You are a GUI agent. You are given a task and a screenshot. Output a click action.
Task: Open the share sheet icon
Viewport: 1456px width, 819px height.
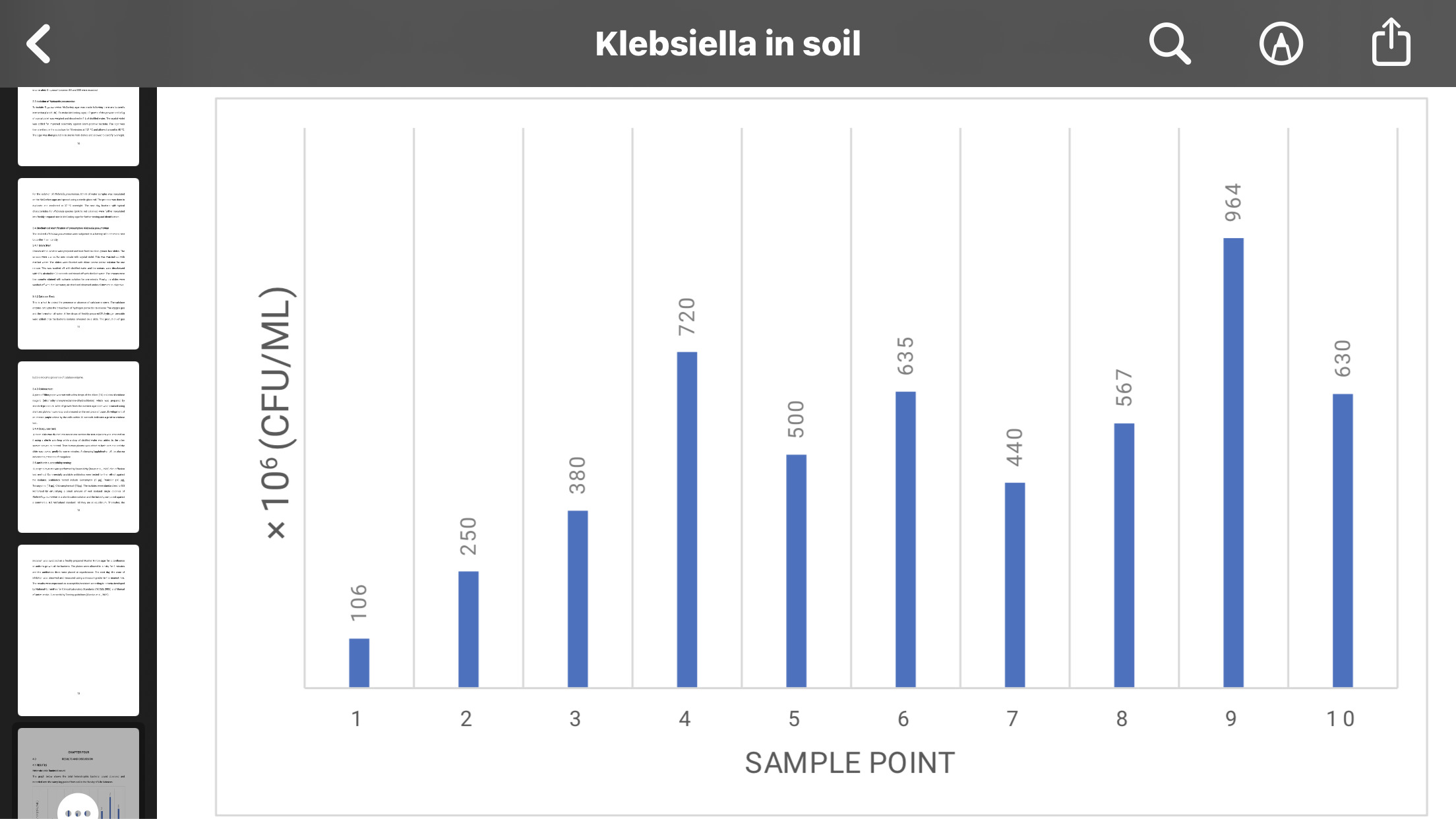click(1391, 42)
